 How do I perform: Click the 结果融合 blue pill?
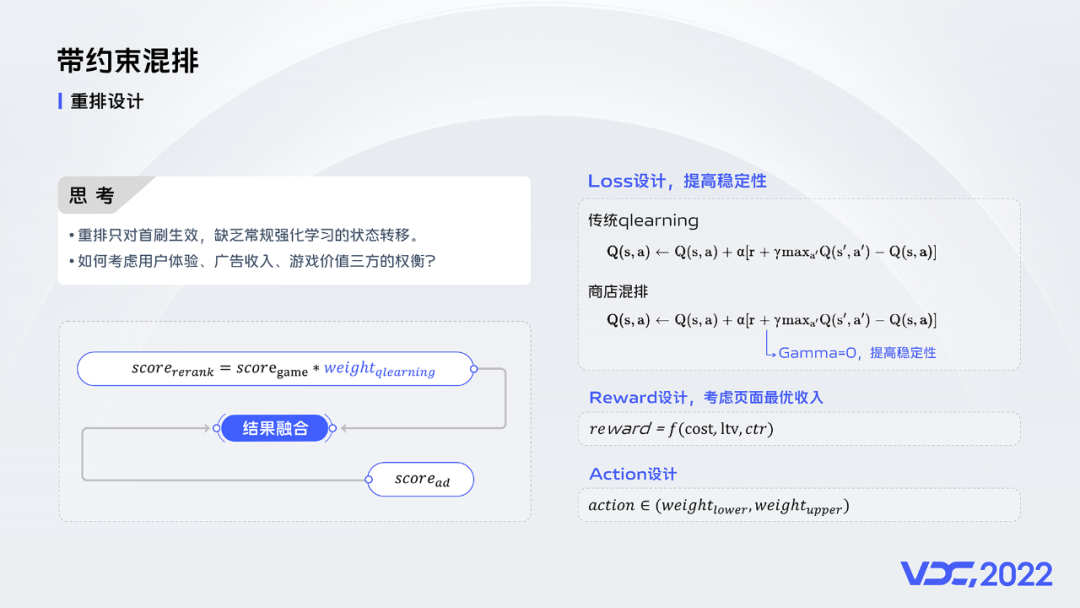point(275,428)
